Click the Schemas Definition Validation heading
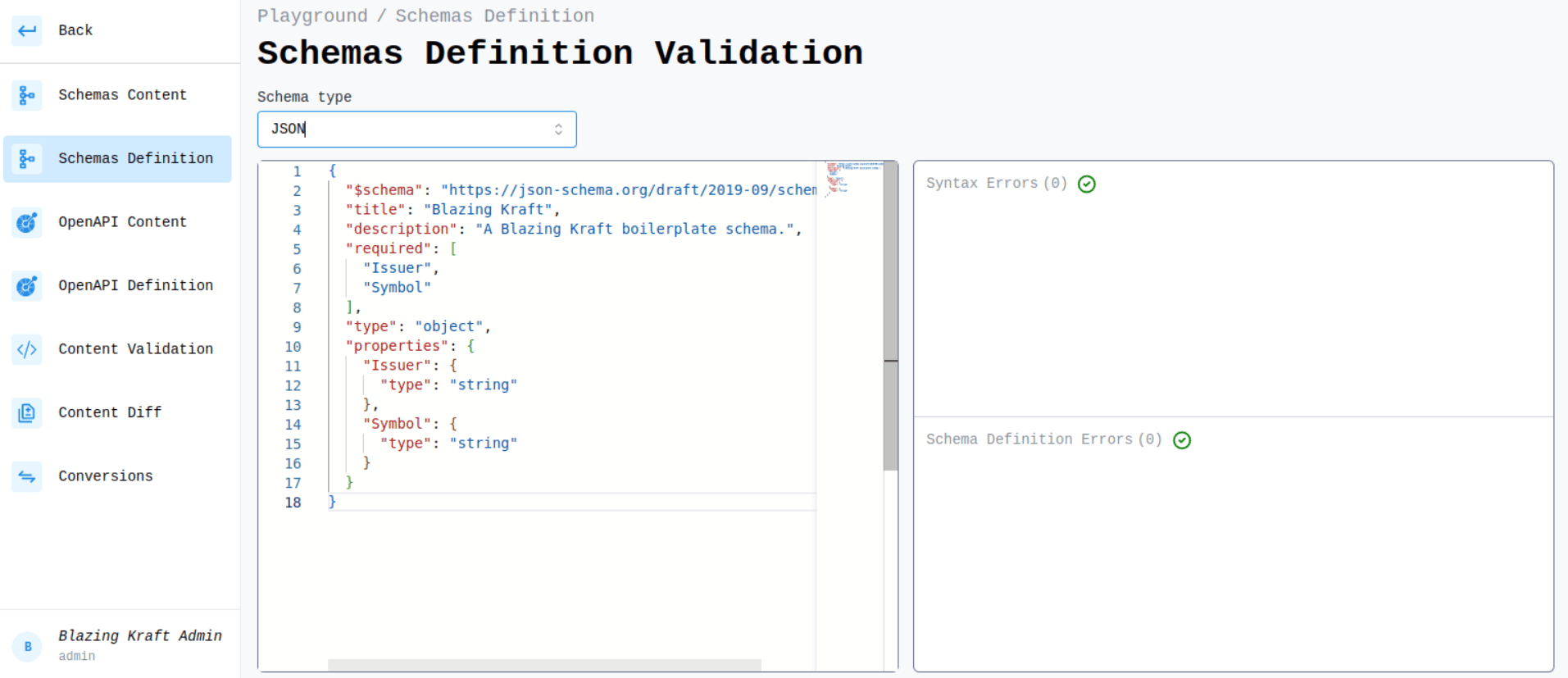Screen dimensions: 1568x678 [560, 53]
